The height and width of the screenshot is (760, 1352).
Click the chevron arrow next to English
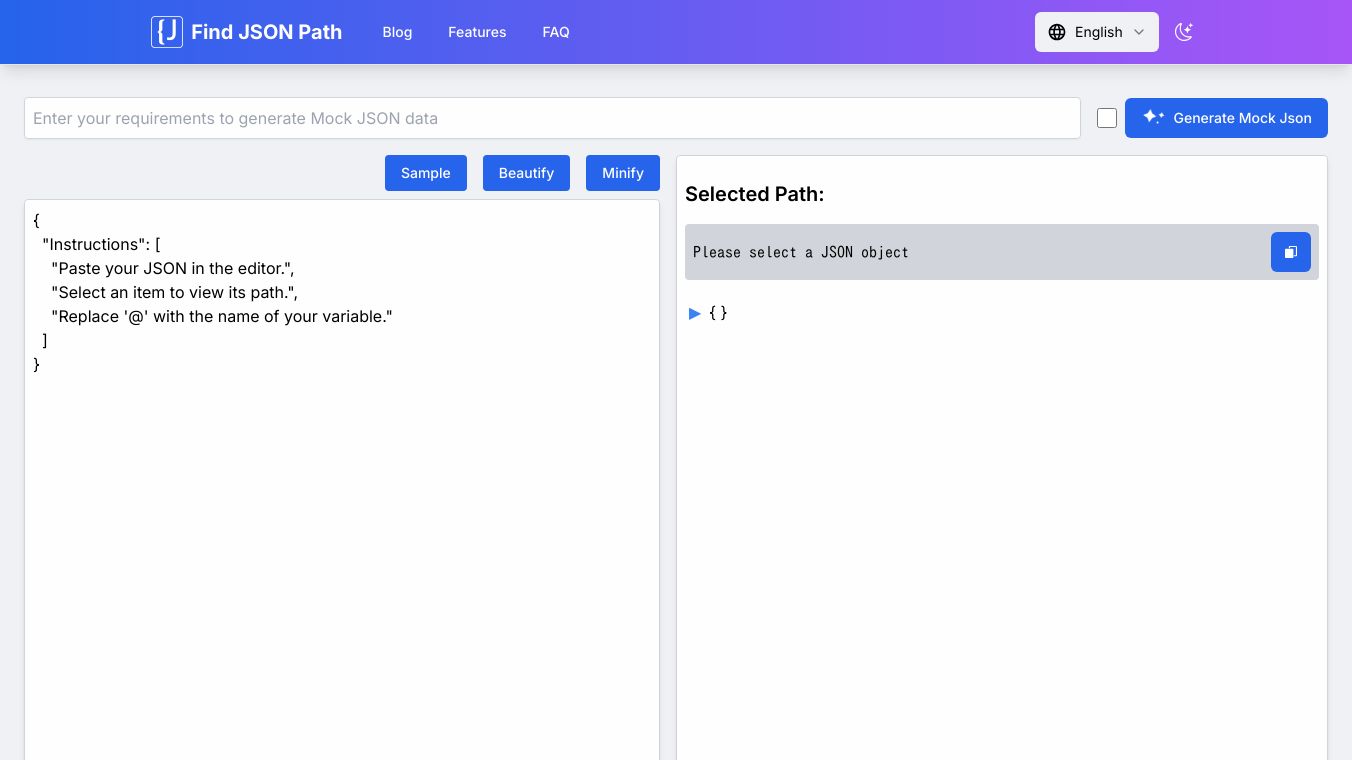[1139, 32]
